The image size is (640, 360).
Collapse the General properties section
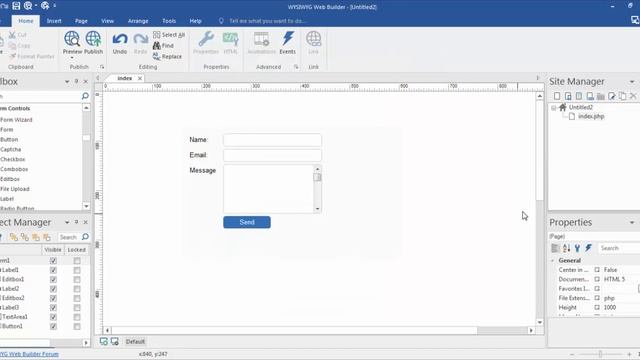click(x=553, y=260)
